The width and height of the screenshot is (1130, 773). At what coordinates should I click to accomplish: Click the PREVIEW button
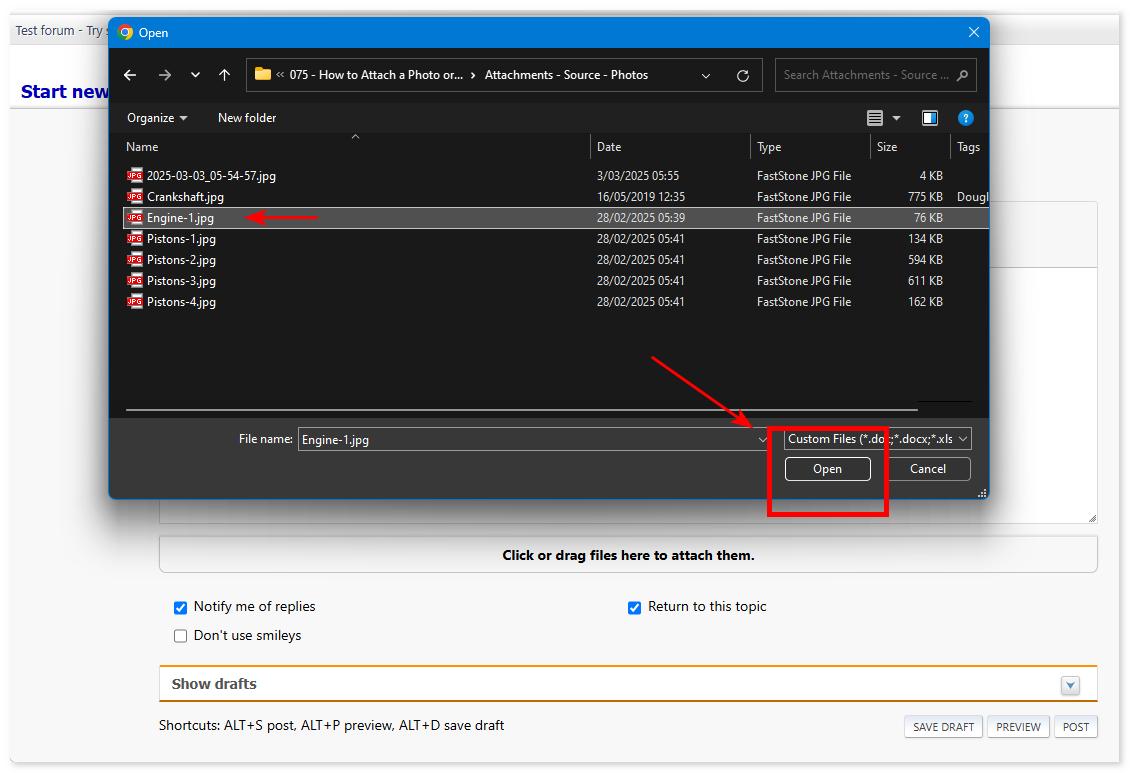click(x=1017, y=726)
